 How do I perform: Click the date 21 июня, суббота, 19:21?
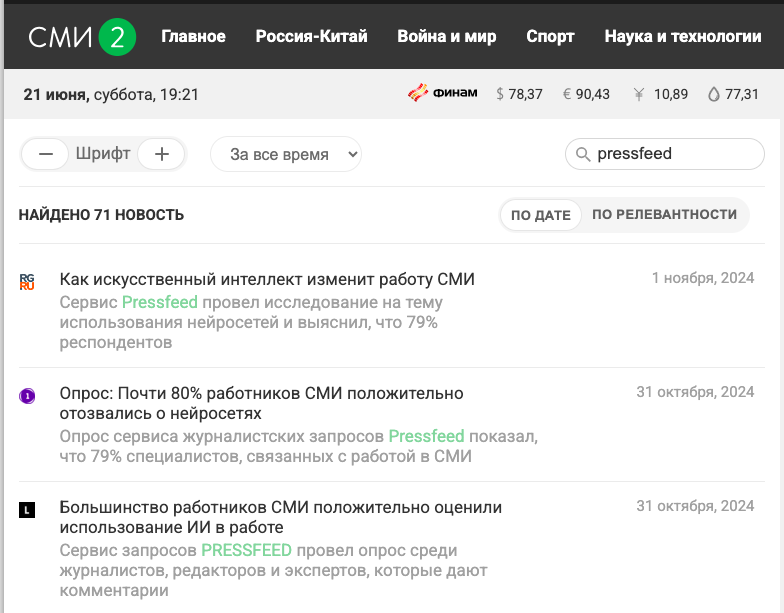click(111, 94)
